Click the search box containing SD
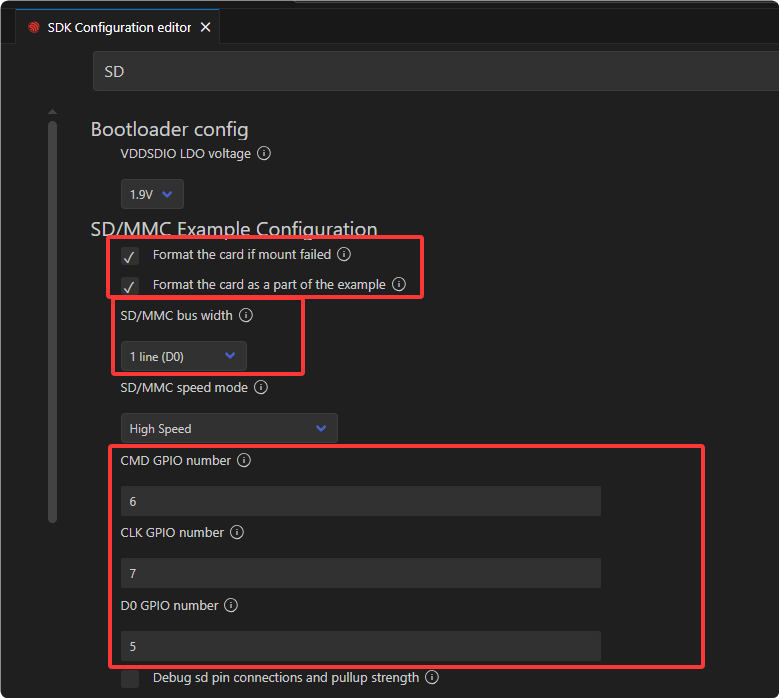The image size is (779, 698). coord(435,72)
